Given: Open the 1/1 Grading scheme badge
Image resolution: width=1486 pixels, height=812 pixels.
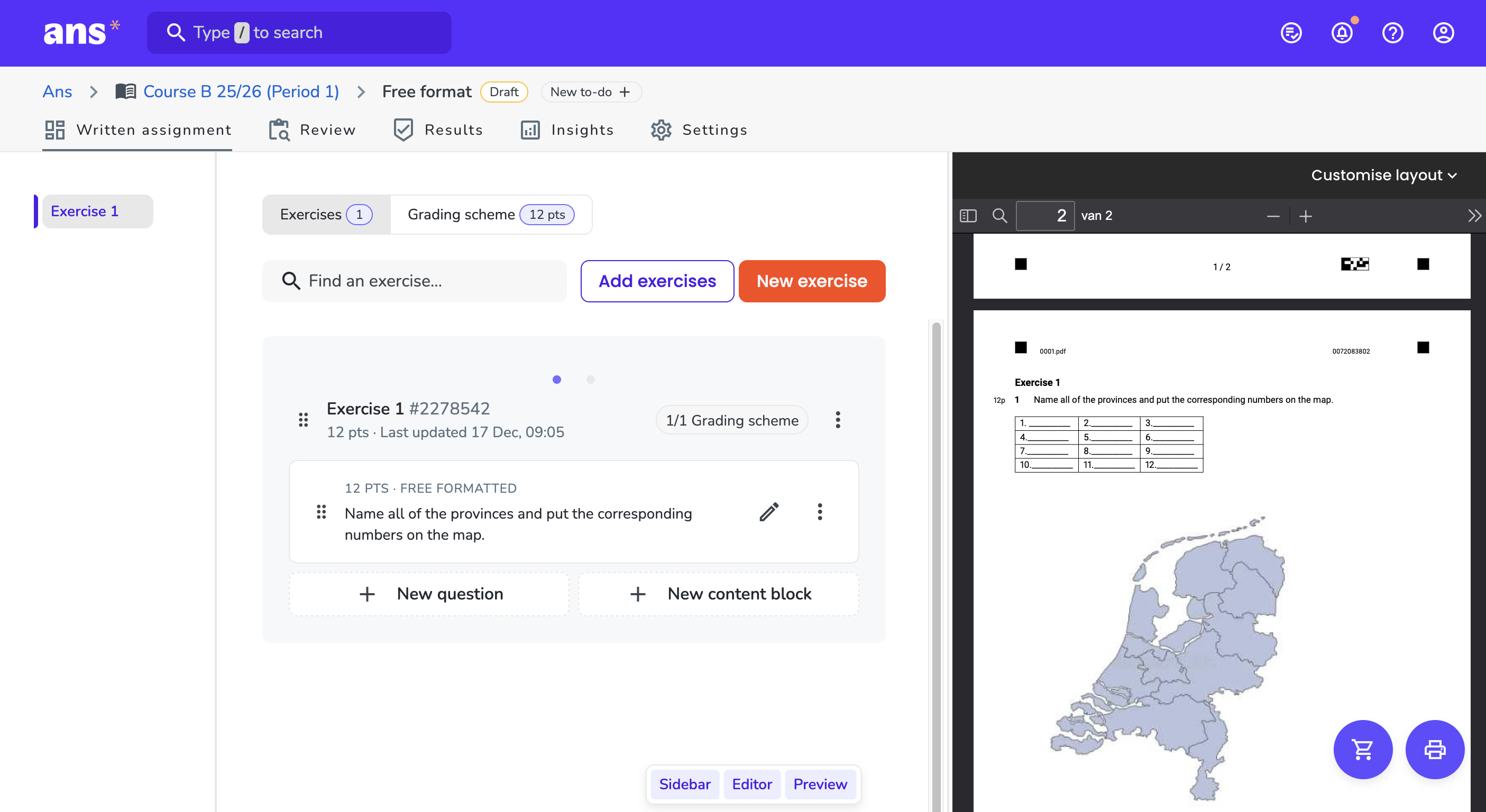Looking at the screenshot, I should 731,420.
